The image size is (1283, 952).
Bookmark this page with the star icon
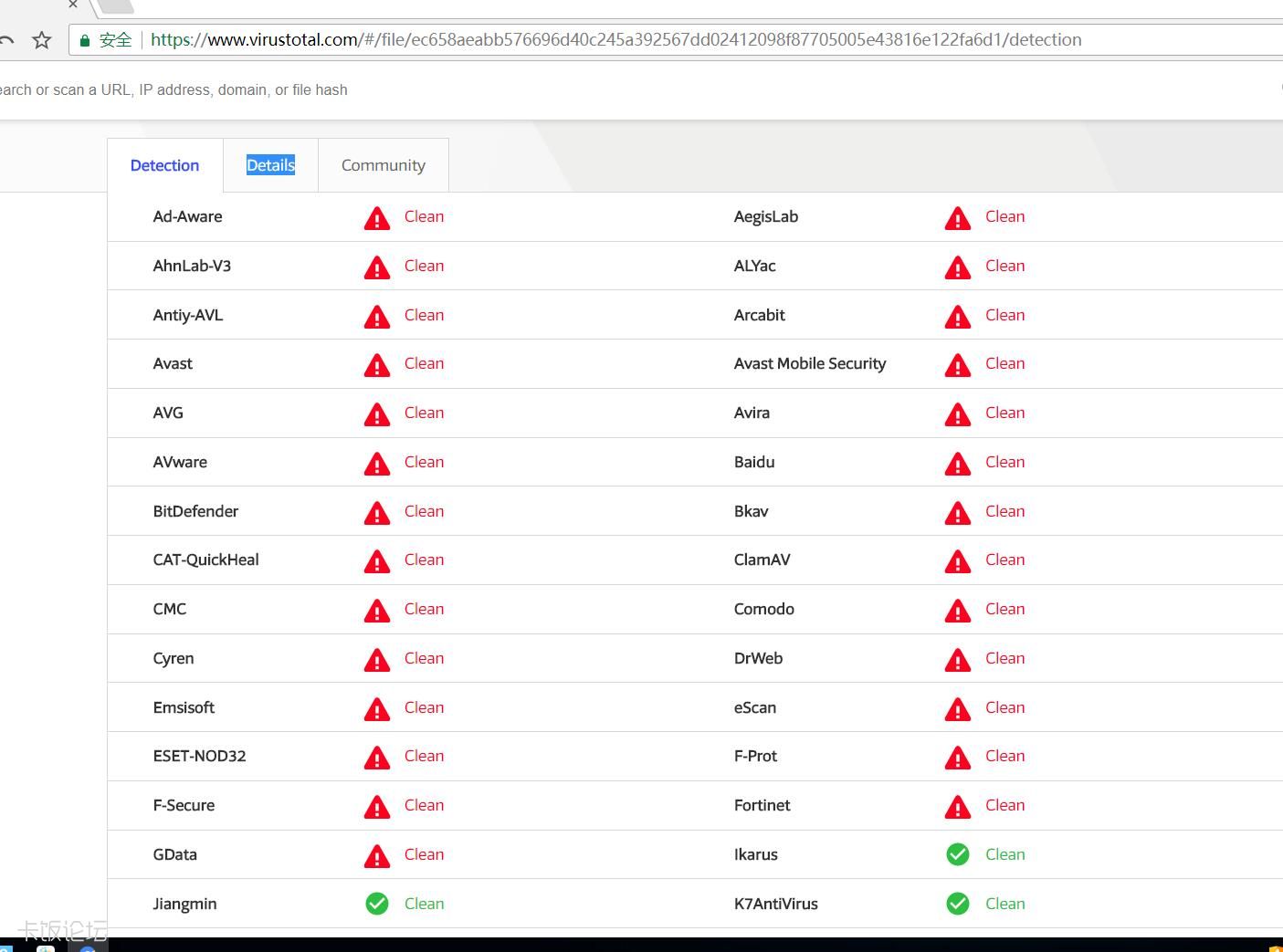(42, 40)
